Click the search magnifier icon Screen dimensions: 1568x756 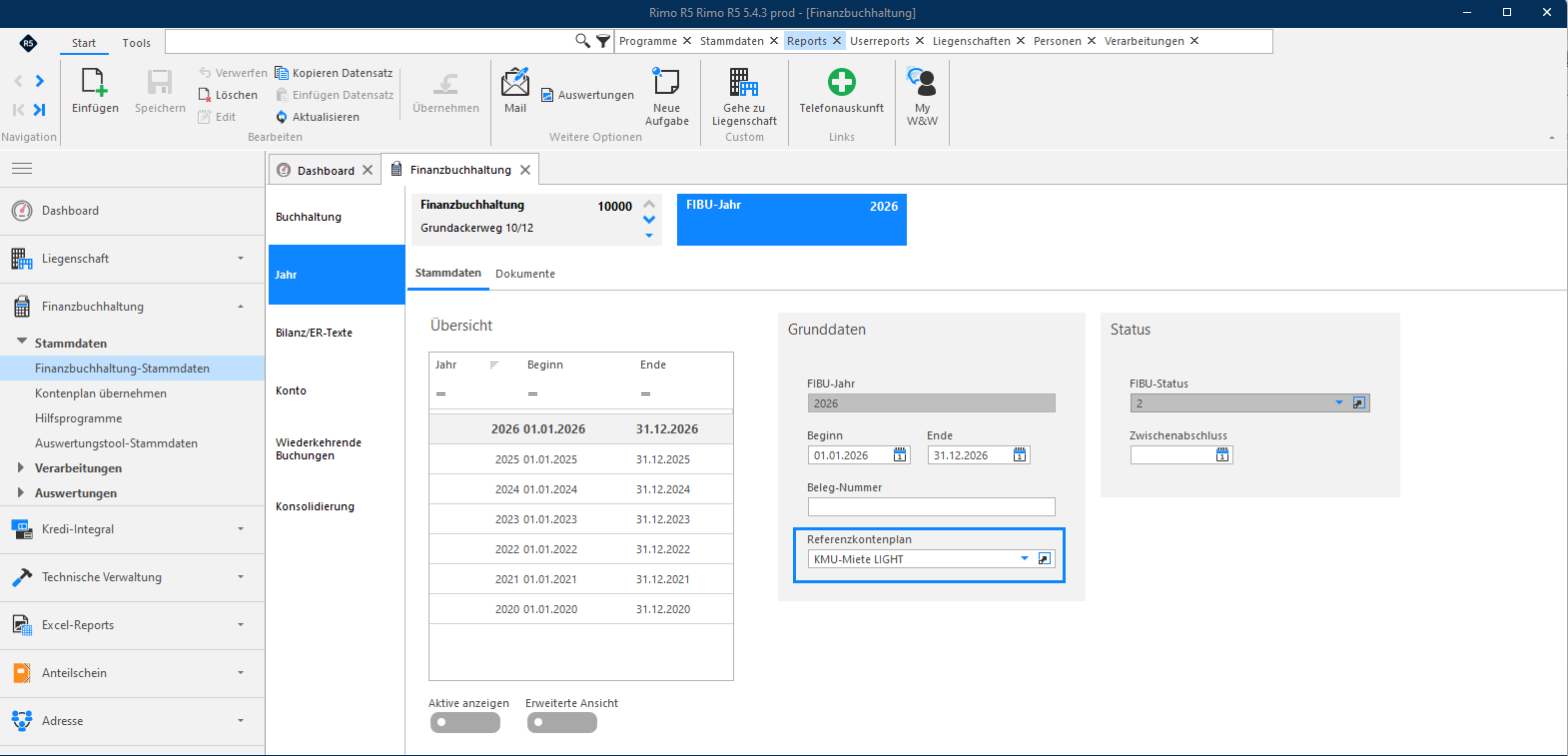(582, 41)
